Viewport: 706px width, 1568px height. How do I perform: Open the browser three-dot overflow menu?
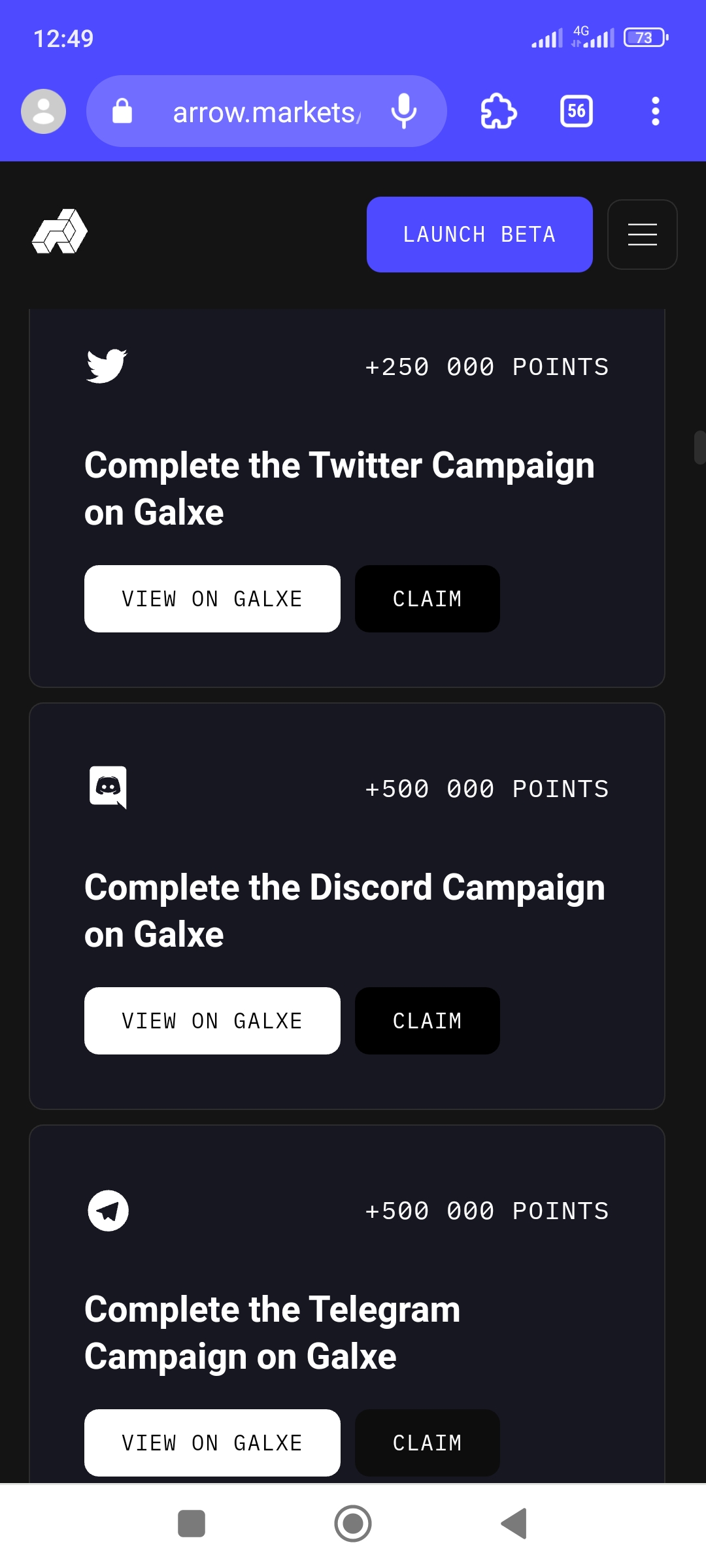click(x=655, y=111)
